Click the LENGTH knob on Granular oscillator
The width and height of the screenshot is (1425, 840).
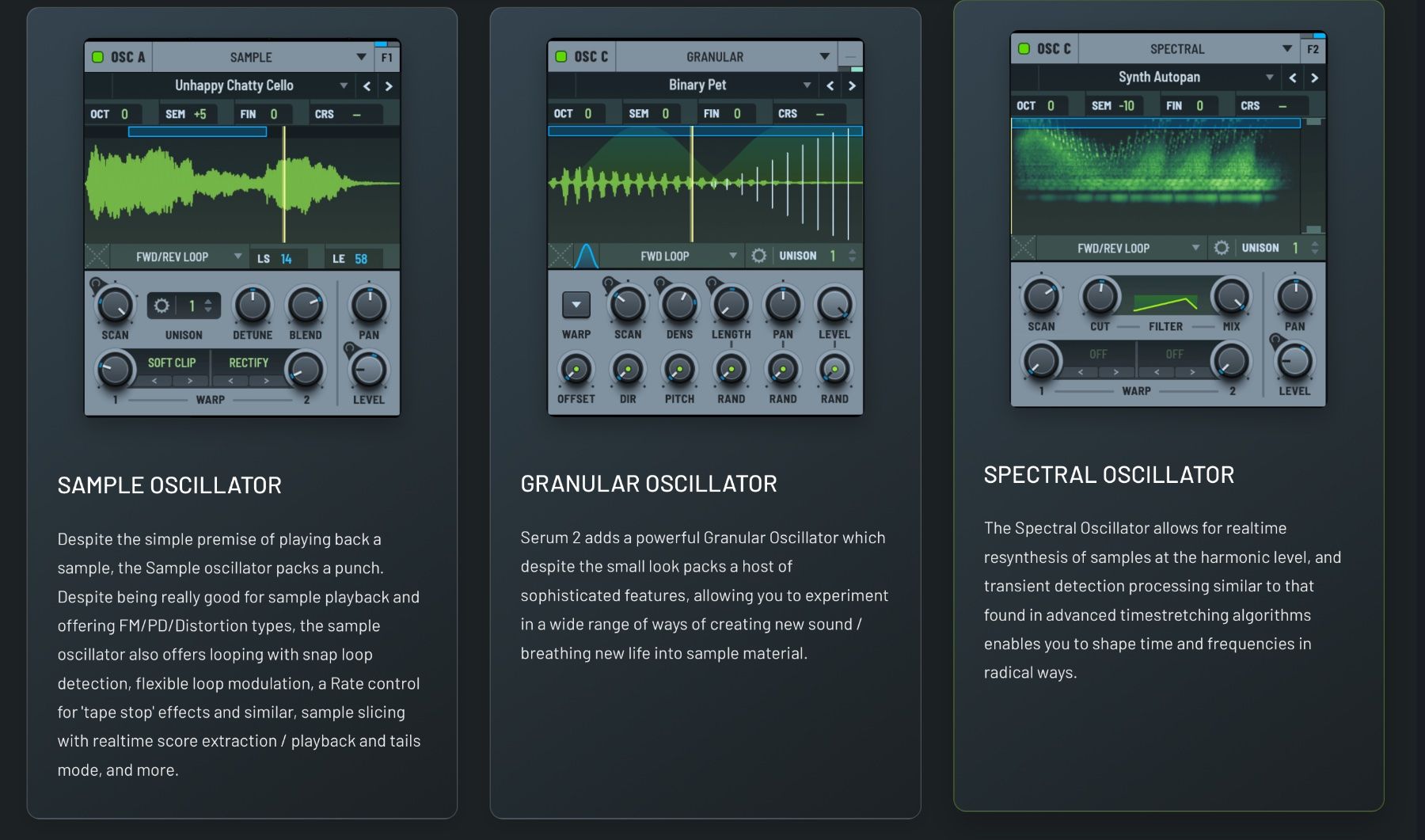point(731,304)
